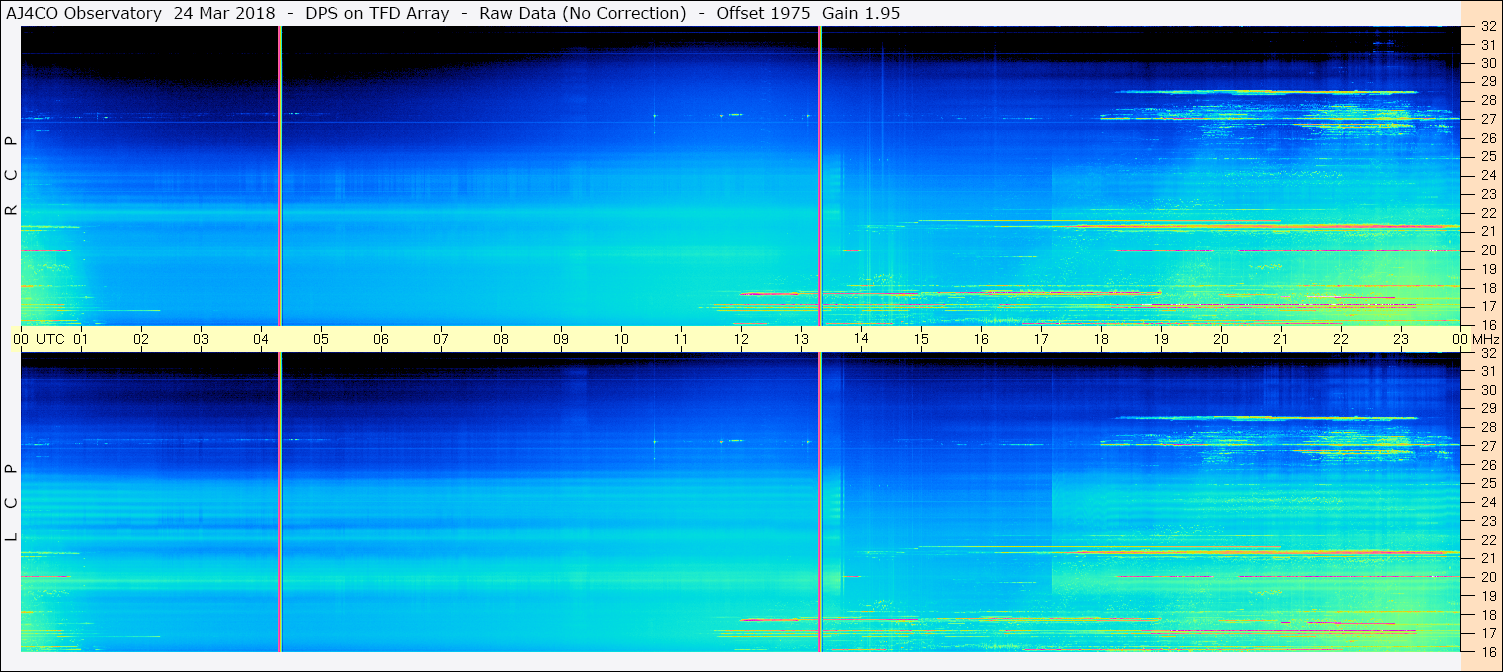
Task: Click the vertical RCP label beside the upper spectrogram
Action: coord(11,175)
